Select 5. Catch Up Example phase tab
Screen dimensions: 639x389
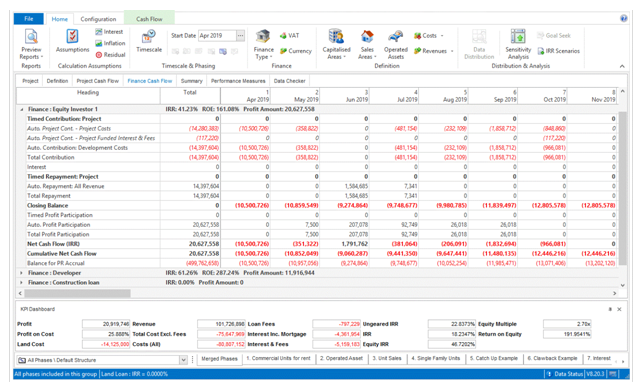pos(494,358)
